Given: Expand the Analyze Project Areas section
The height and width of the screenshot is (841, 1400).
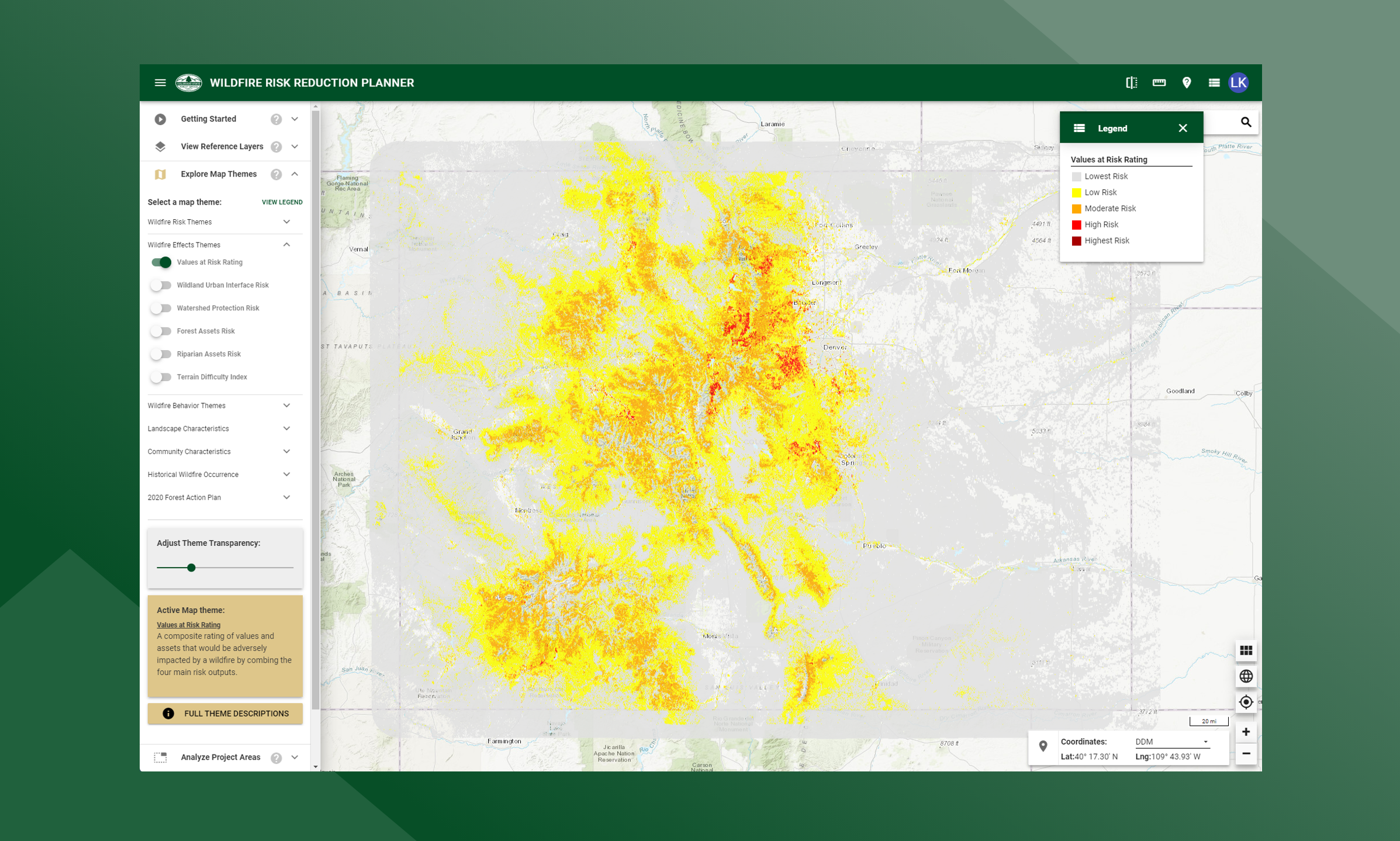Looking at the screenshot, I should click(x=295, y=757).
